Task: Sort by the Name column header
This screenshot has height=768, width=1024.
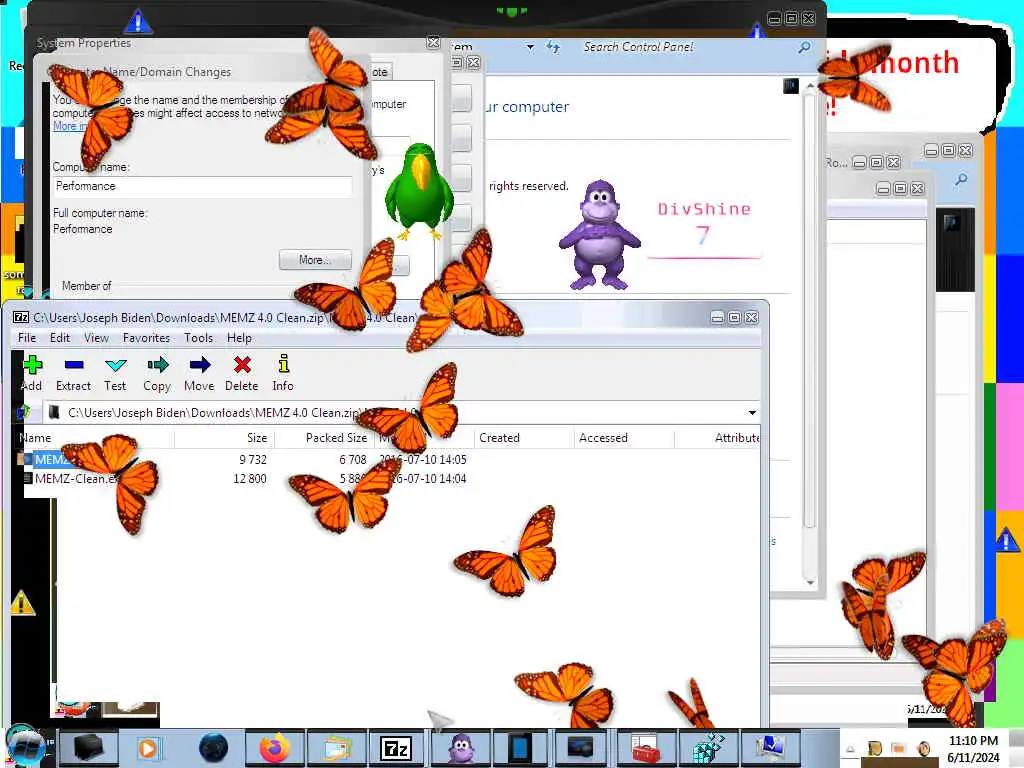Action: point(95,438)
